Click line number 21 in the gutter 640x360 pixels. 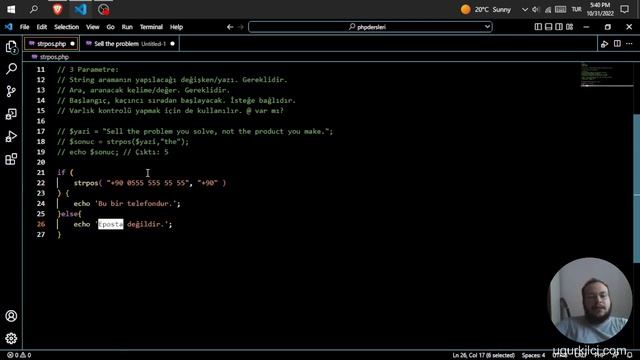[41, 173]
